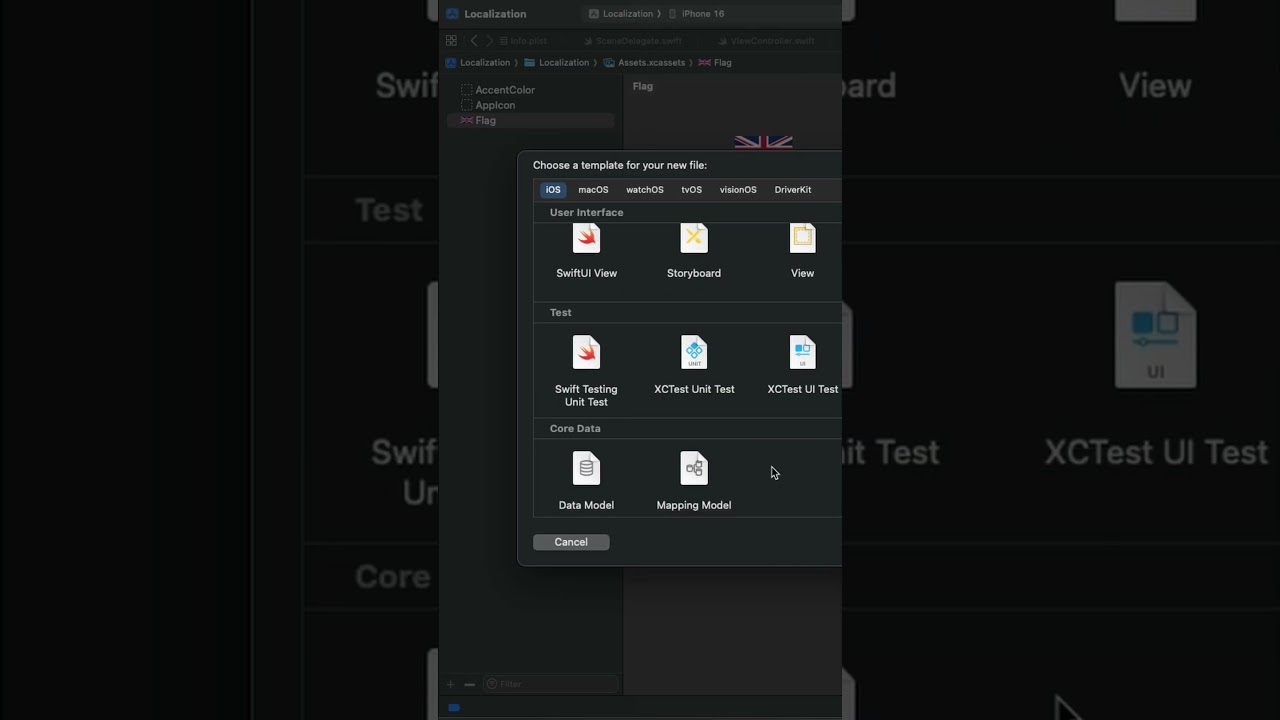Switch to the iOS platform tab
1280x720 pixels.
(553, 190)
